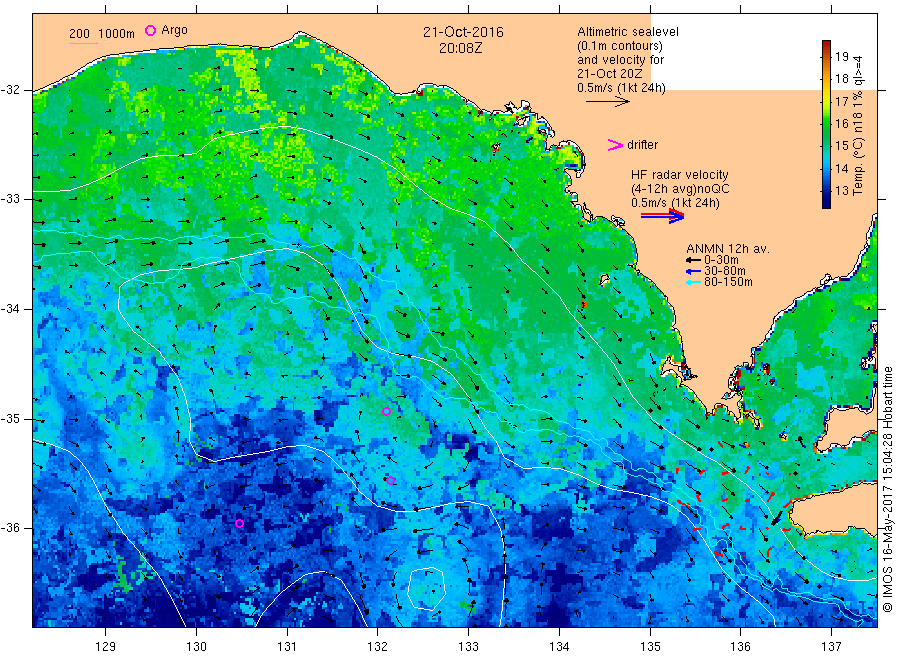Click the '21-Oct 20Z' legend text
The image size is (900, 660).
point(610,73)
